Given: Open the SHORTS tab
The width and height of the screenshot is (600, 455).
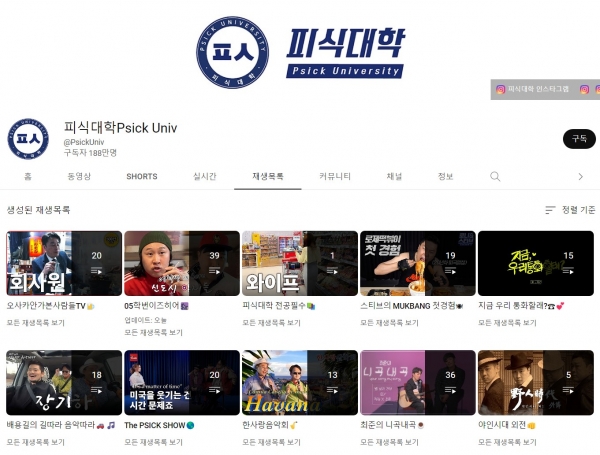Looking at the screenshot, I should [x=142, y=176].
